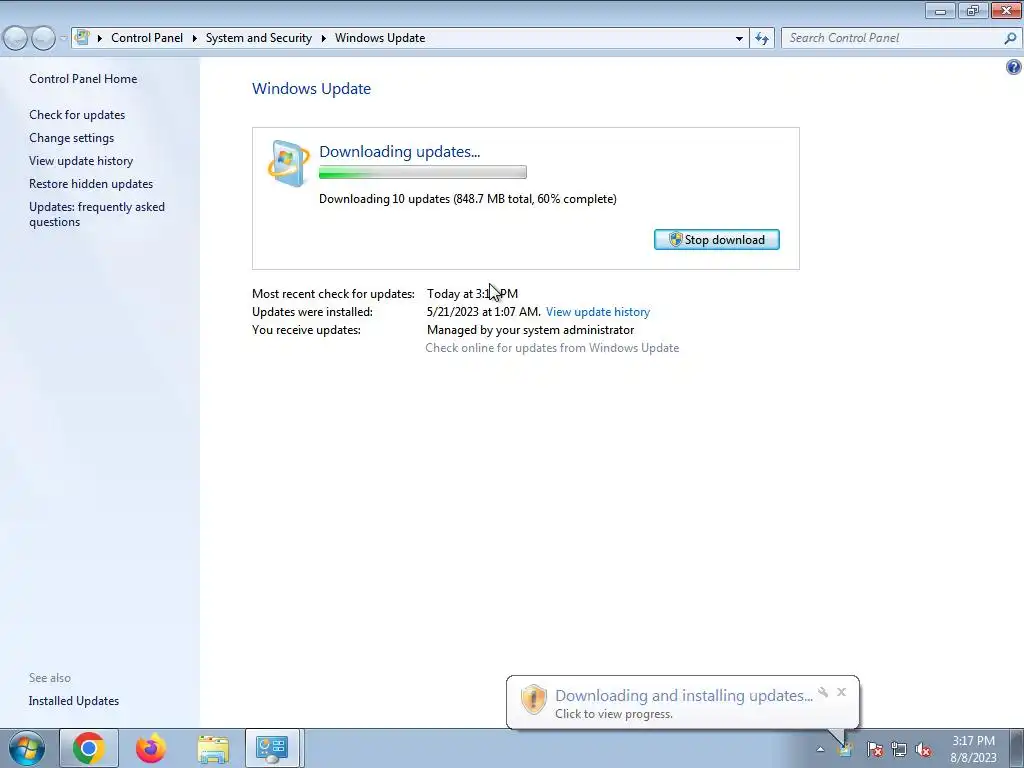Click the Stop download button
This screenshot has height=768, width=1024.
(x=716, y=240)
